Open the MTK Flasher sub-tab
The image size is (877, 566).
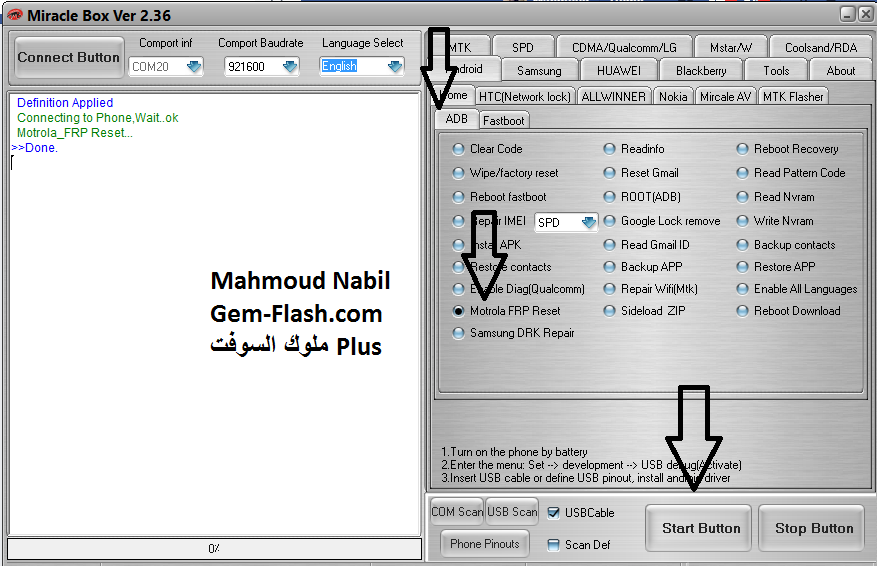click(x=793, y=97)
